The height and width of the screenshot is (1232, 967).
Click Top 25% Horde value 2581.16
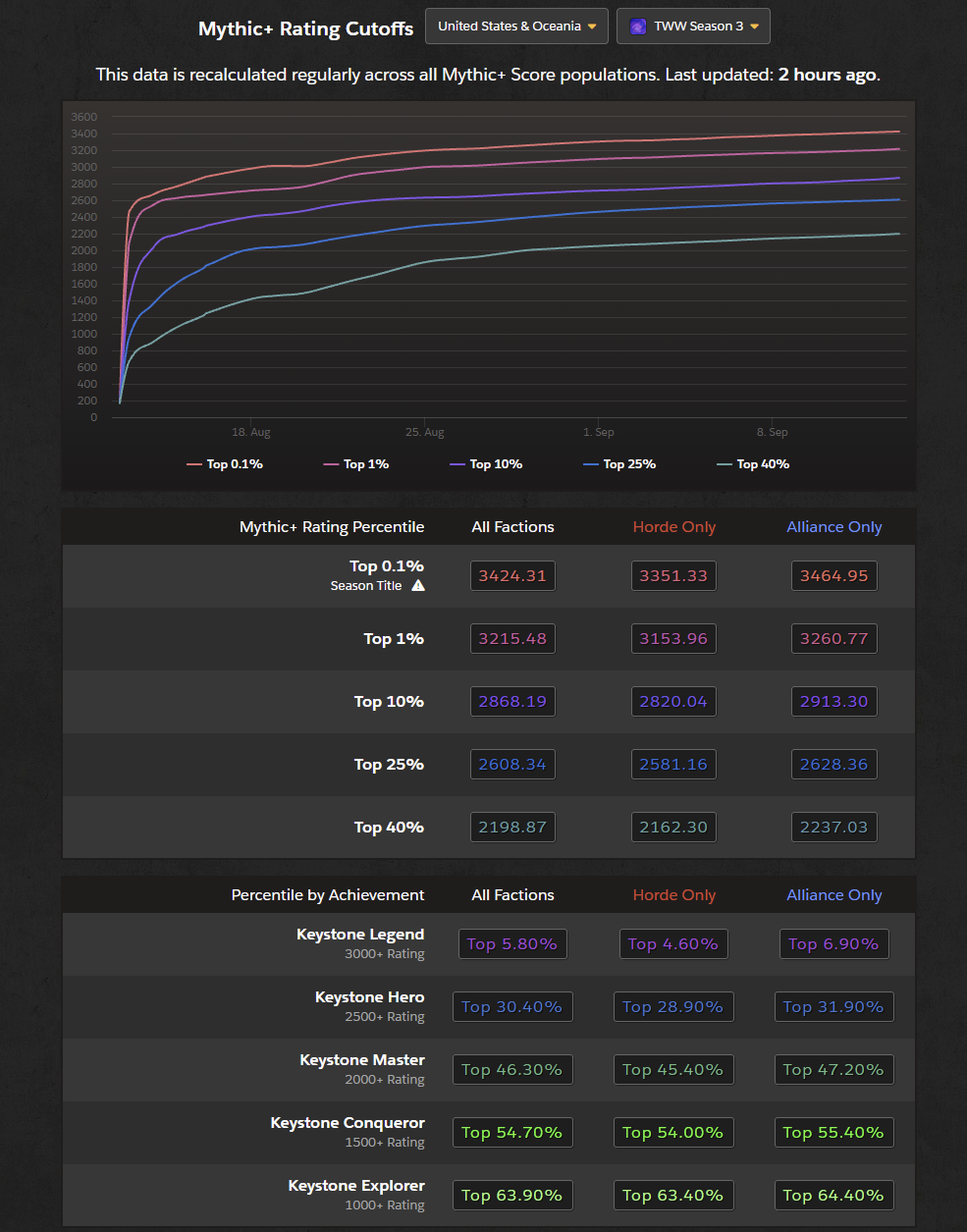tap(673, 765)
